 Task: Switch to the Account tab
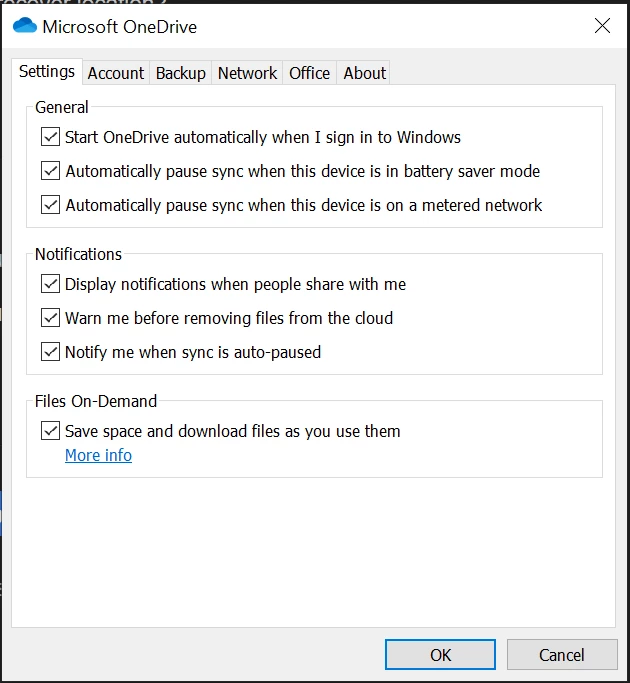pyautogui.click(x=115, y=73)
